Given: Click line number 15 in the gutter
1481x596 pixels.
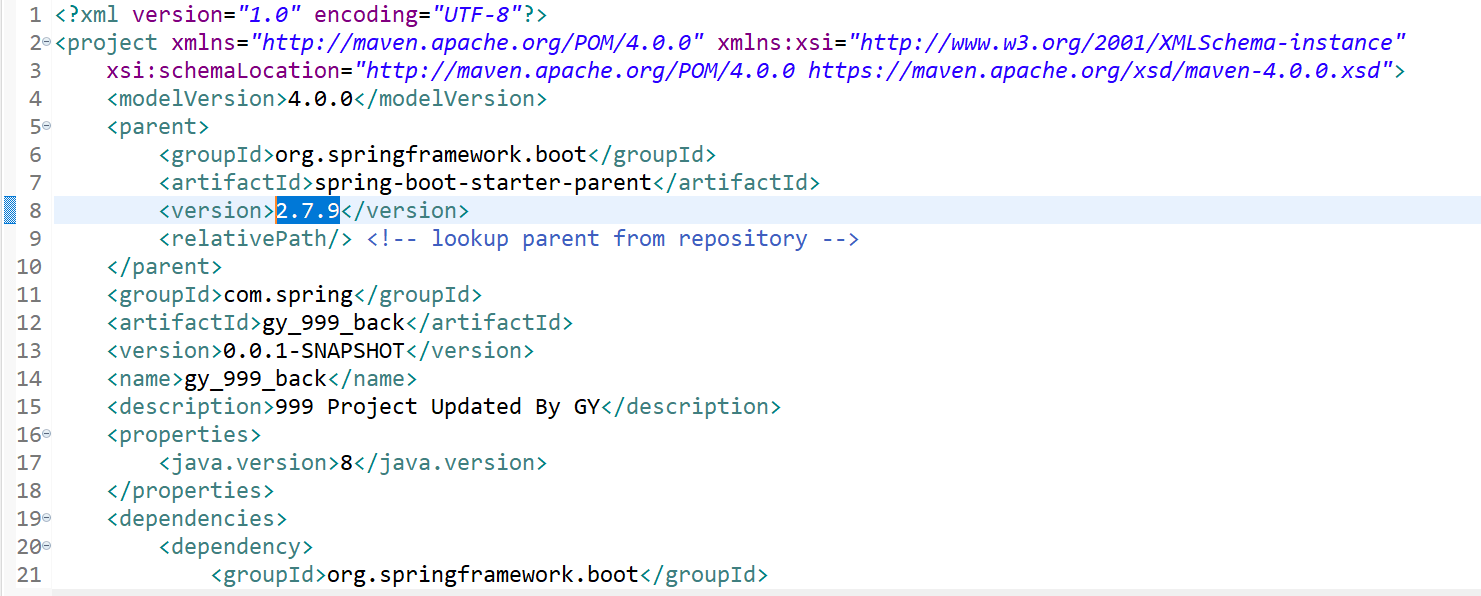Looking at the screenshot, I should [30, 407].
